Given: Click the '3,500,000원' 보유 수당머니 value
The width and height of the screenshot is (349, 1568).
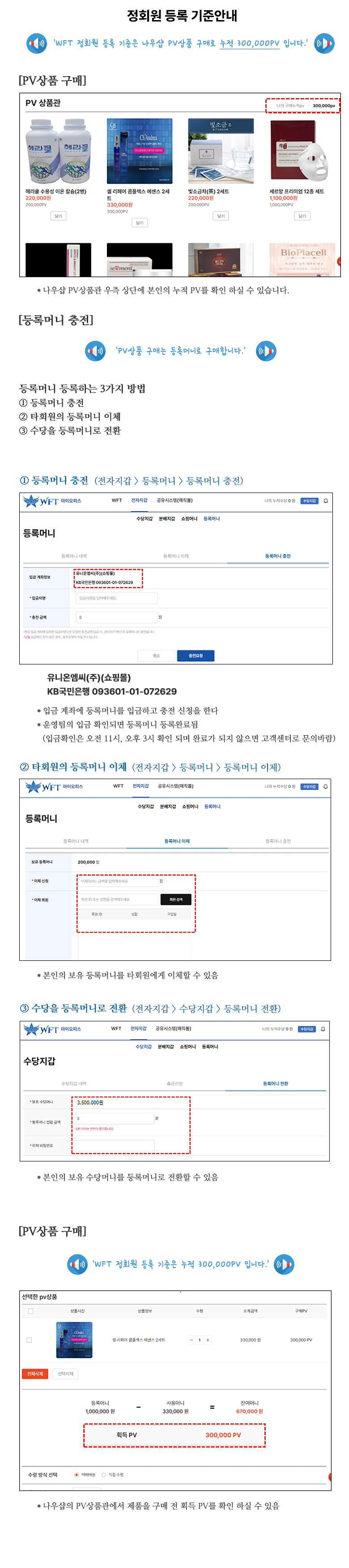Looking at the screenshot, I should [x=90, y=1102].
